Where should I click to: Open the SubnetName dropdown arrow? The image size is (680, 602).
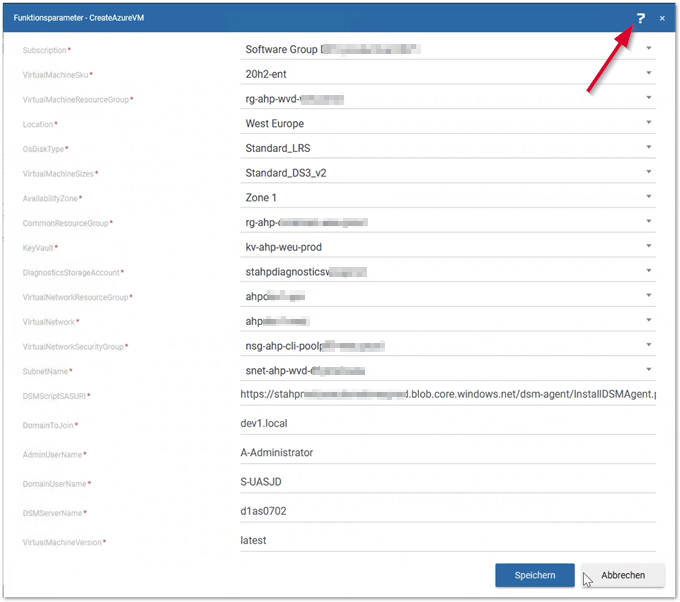(648, 370)
